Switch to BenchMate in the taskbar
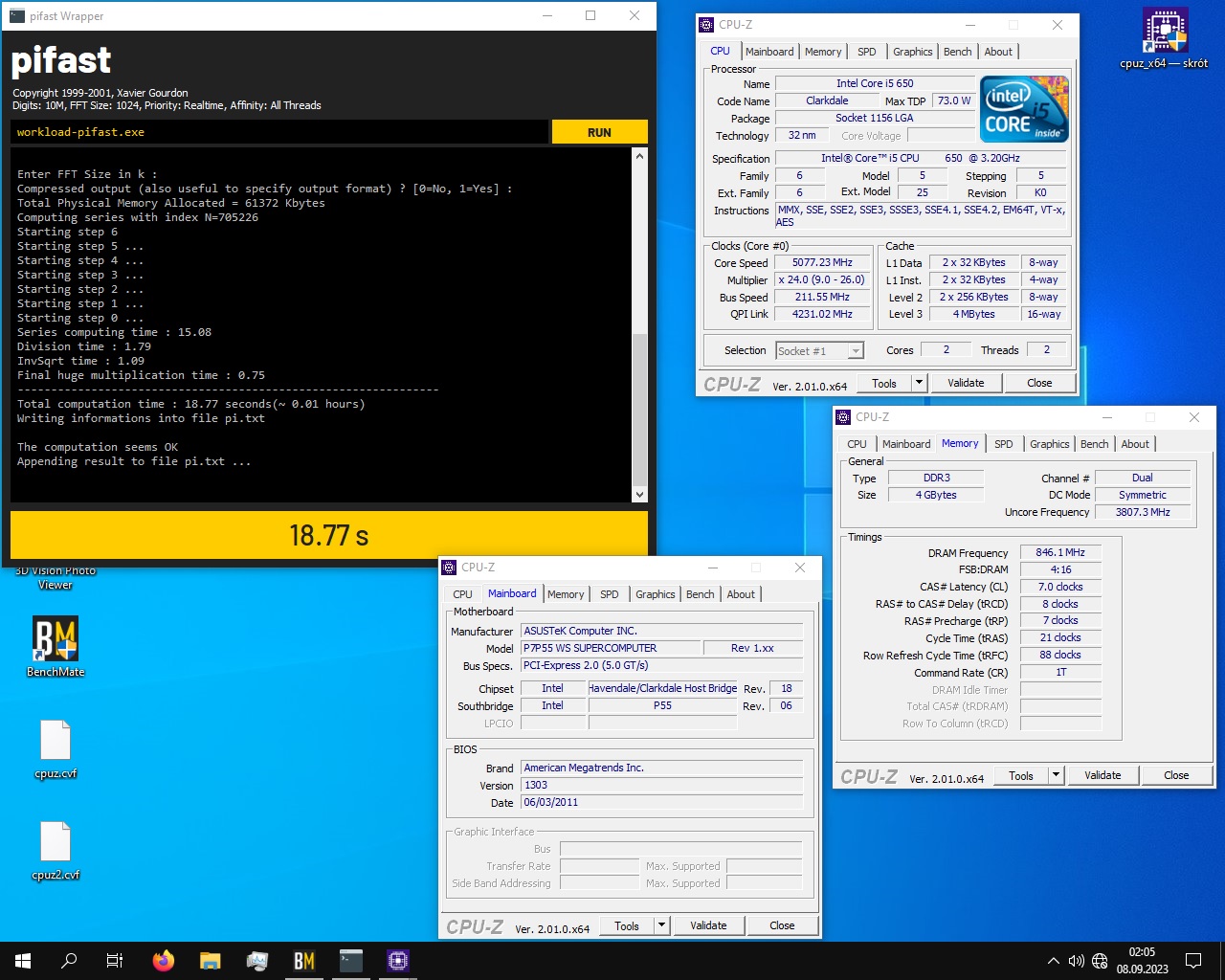The width and height of the screenshot is (1225, 980). point(304,961)
